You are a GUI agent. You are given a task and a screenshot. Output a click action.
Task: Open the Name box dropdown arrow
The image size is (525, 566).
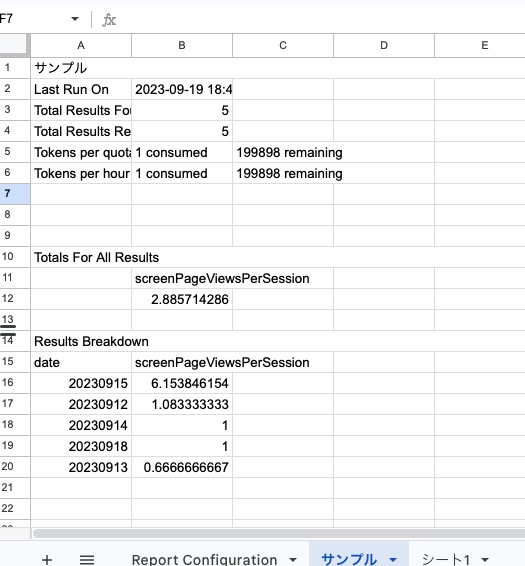(75, 19)
